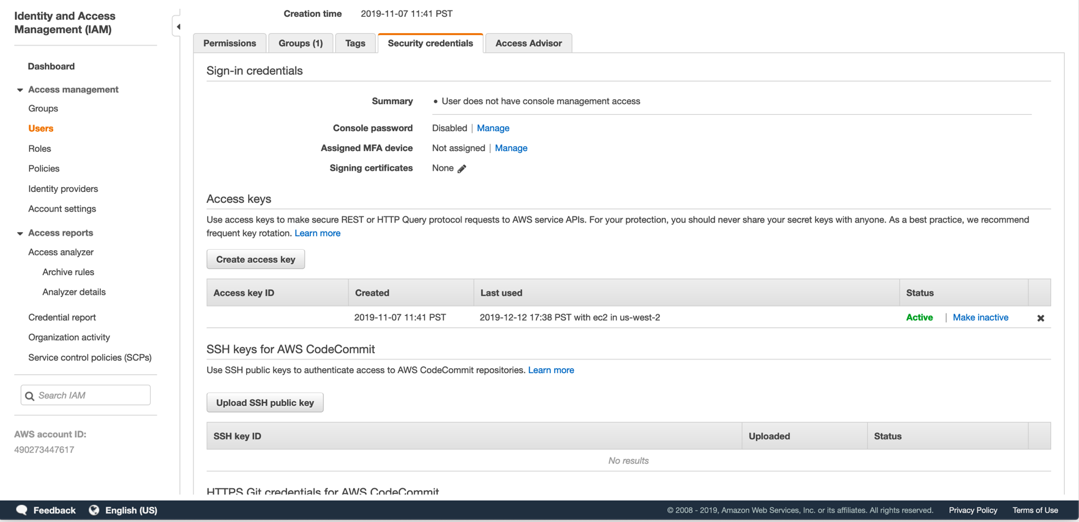Collapse the Access reports section

(x=20, y=233)
